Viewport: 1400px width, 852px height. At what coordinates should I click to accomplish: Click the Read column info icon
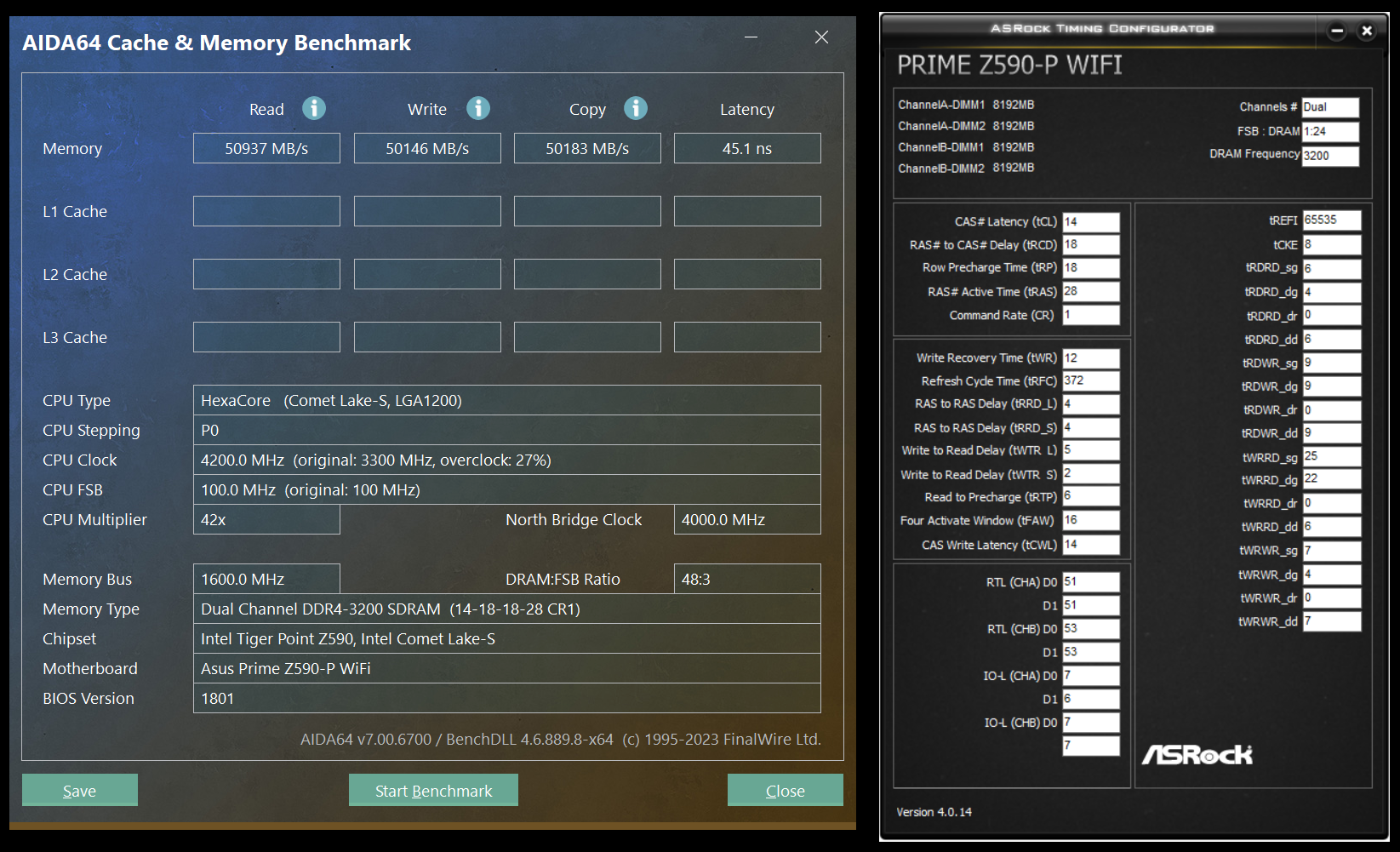coord(314,108)
